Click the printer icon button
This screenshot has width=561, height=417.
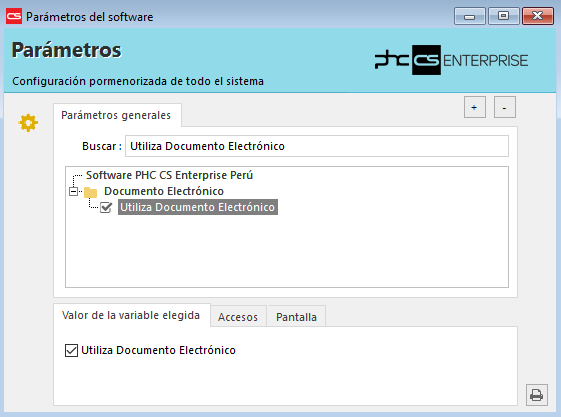536,395
